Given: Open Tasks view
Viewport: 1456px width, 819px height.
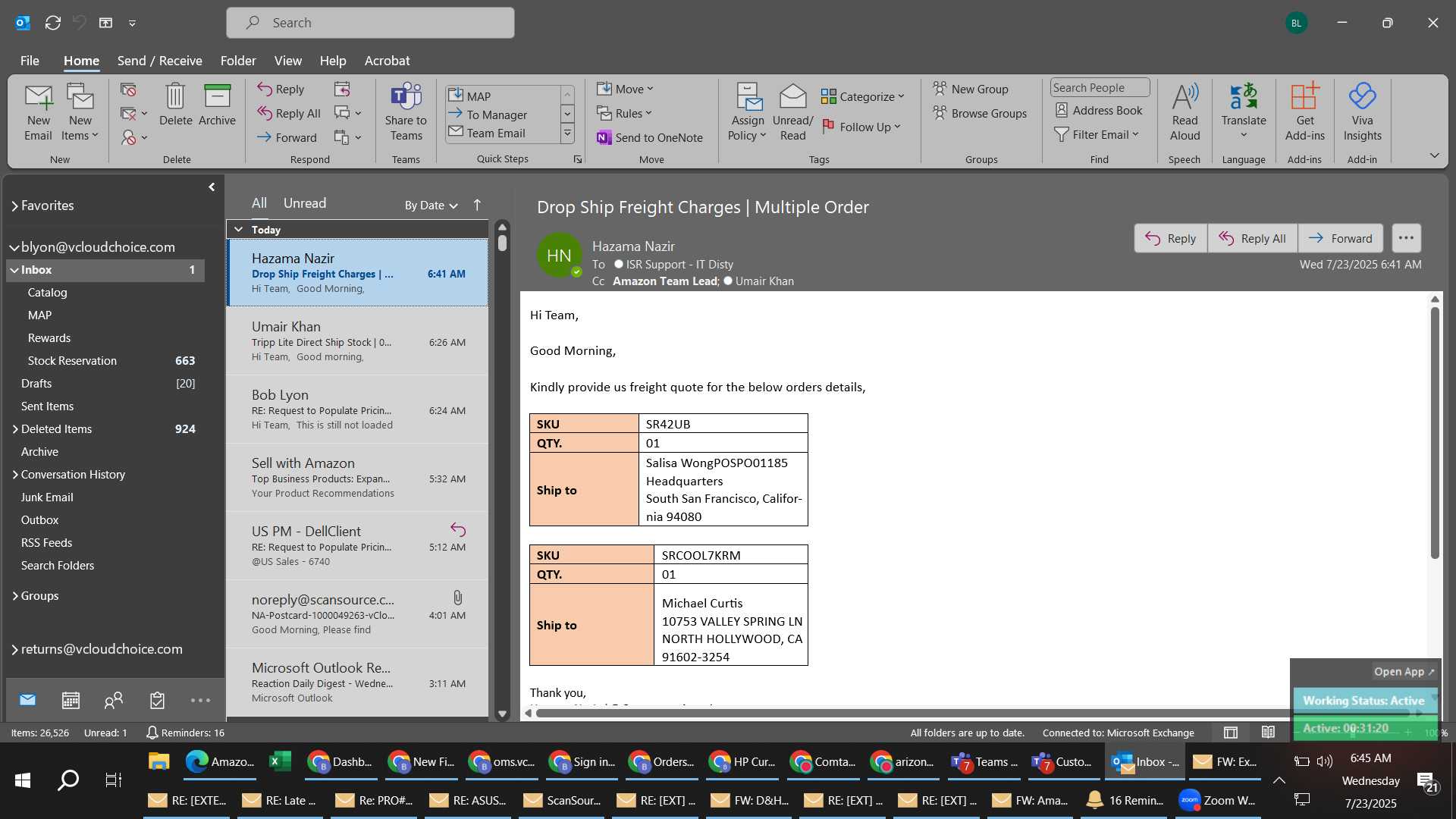Looking at the screenshot, I should (x=157, y=700).
